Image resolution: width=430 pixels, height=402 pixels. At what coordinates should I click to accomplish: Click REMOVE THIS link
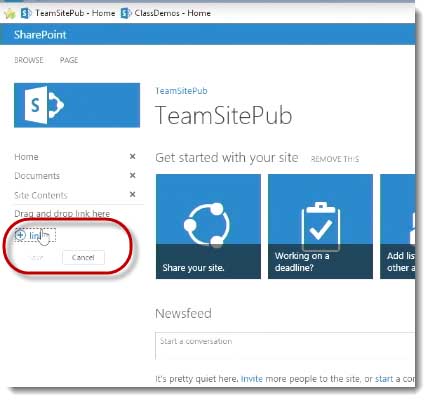(x=335, y=159)
